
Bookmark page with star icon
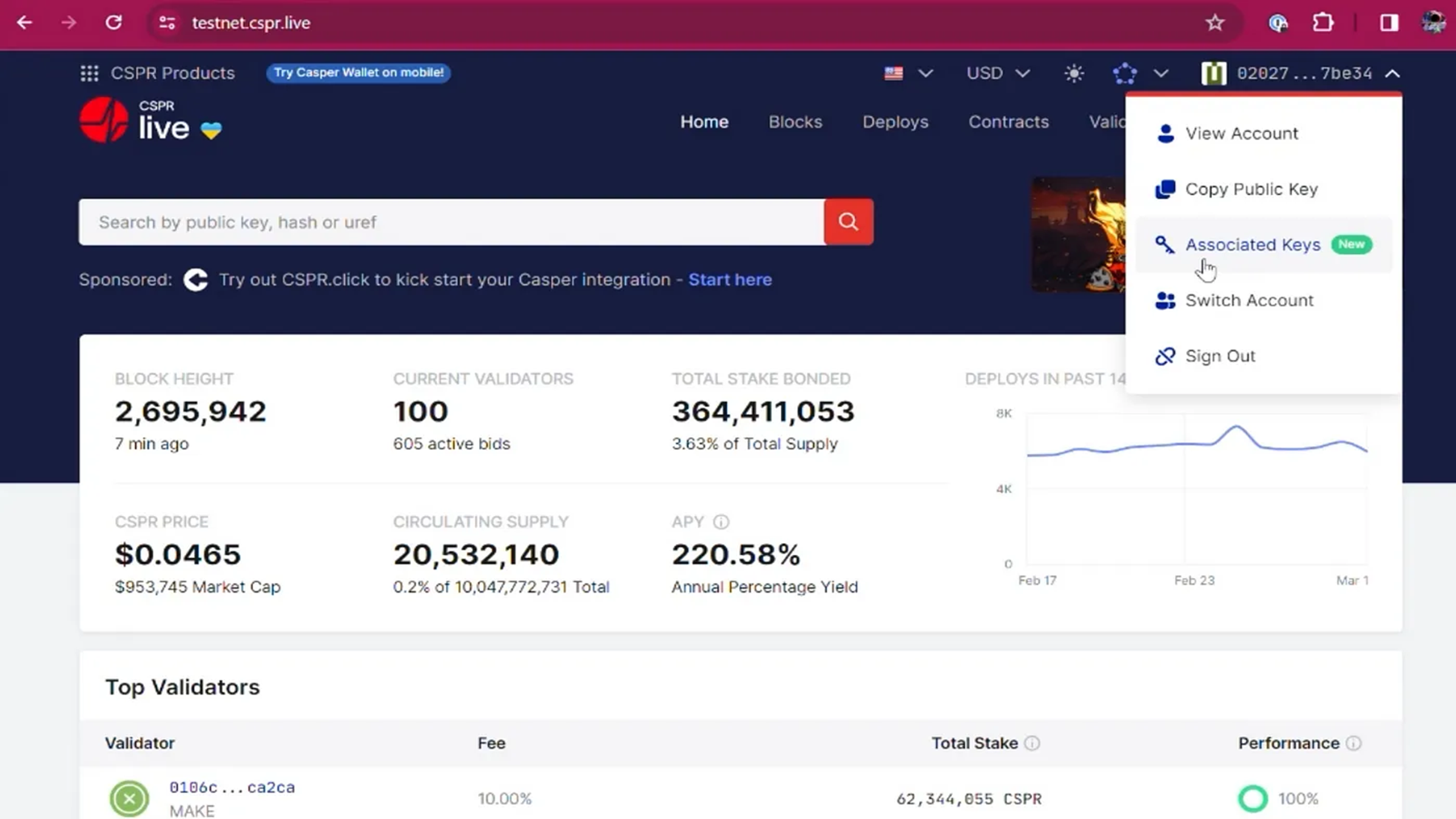click(1215, 23)
